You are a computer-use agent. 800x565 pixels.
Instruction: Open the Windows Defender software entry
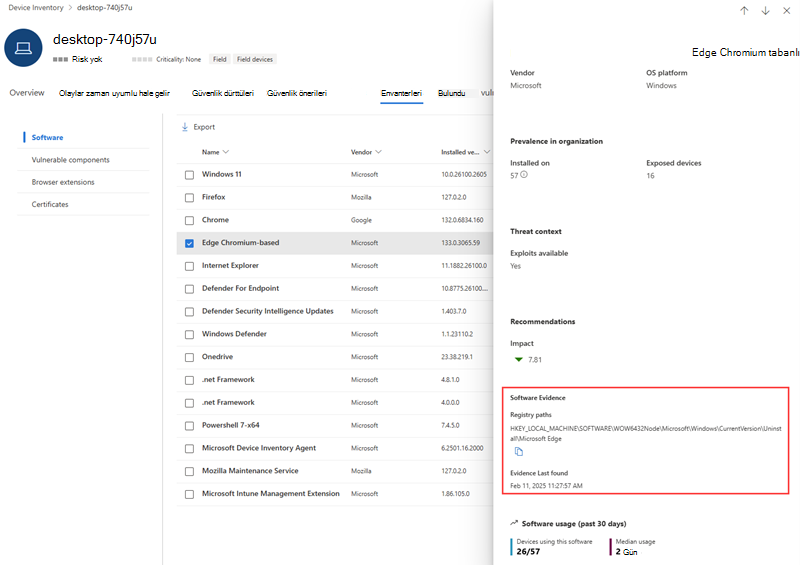[234, 334]
